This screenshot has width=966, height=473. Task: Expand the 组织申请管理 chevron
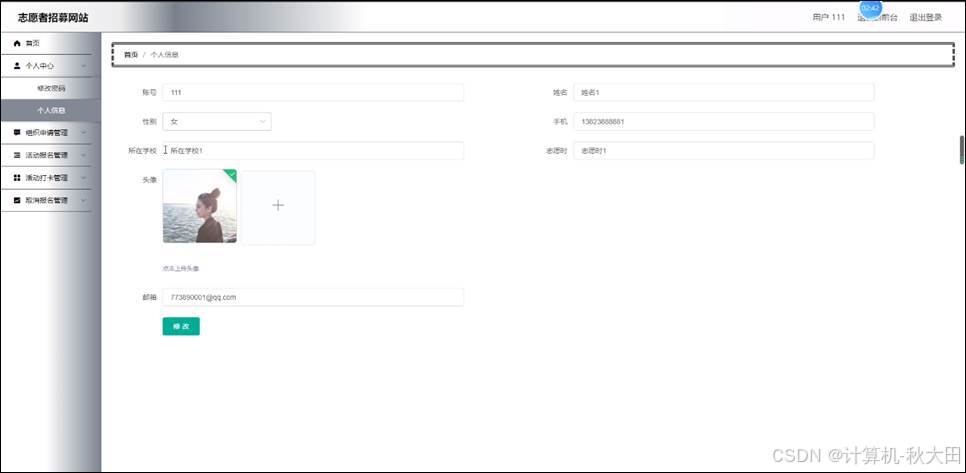[83, 132]
